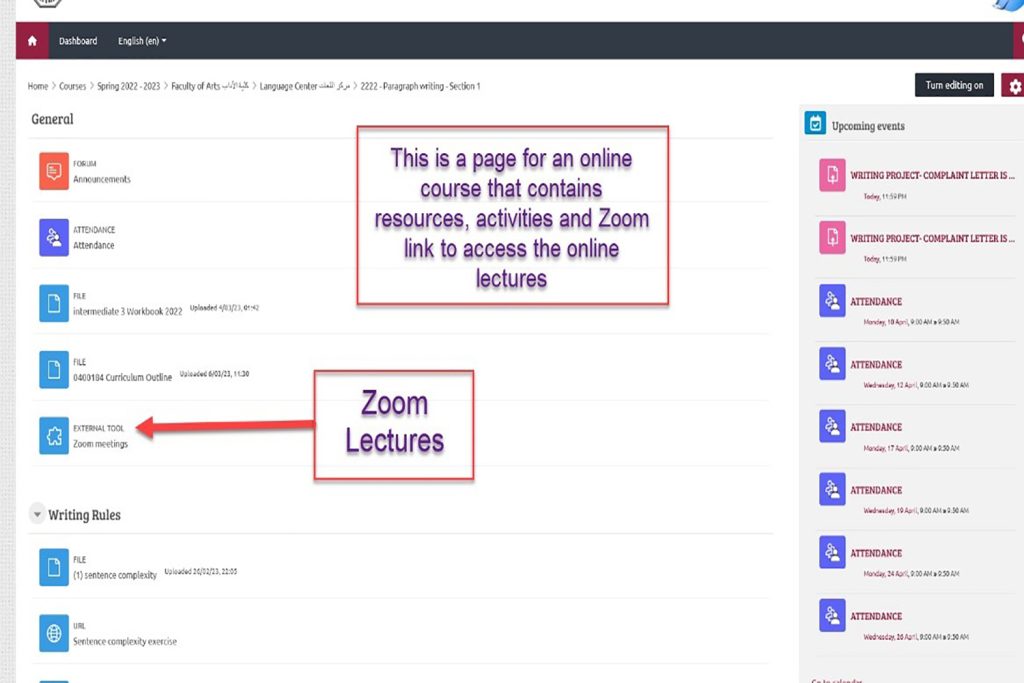Open 2222 - Paragraph writing - Section 1 breadcrumb

(x=421, y=86)
